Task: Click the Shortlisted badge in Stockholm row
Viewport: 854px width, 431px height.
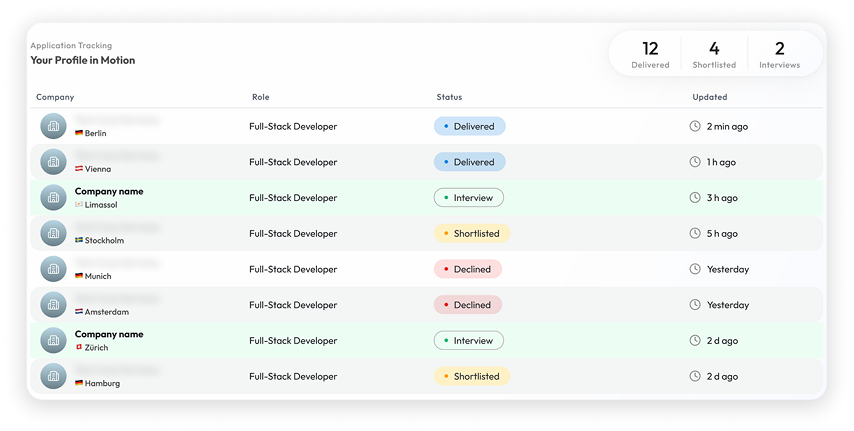Action: click(472, 233)
